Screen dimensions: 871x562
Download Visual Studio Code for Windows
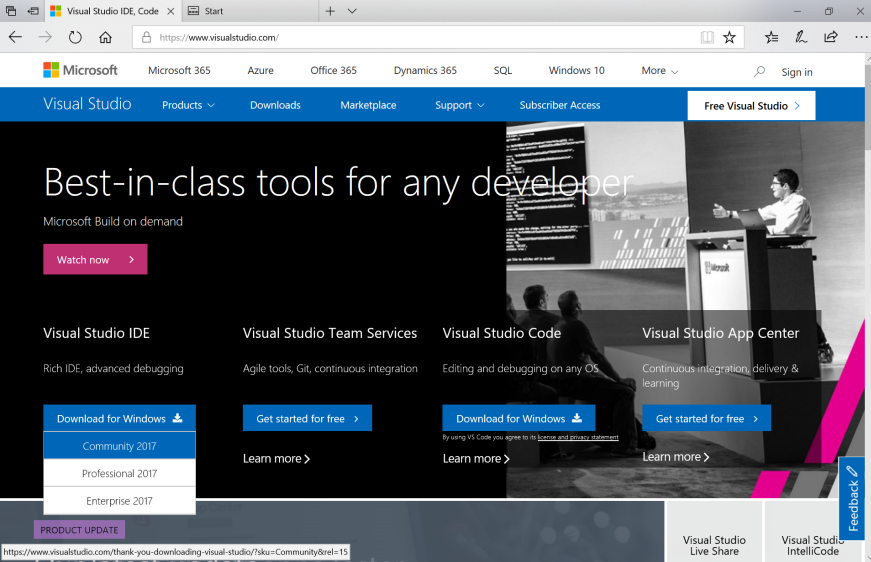(x=518, y=418)
